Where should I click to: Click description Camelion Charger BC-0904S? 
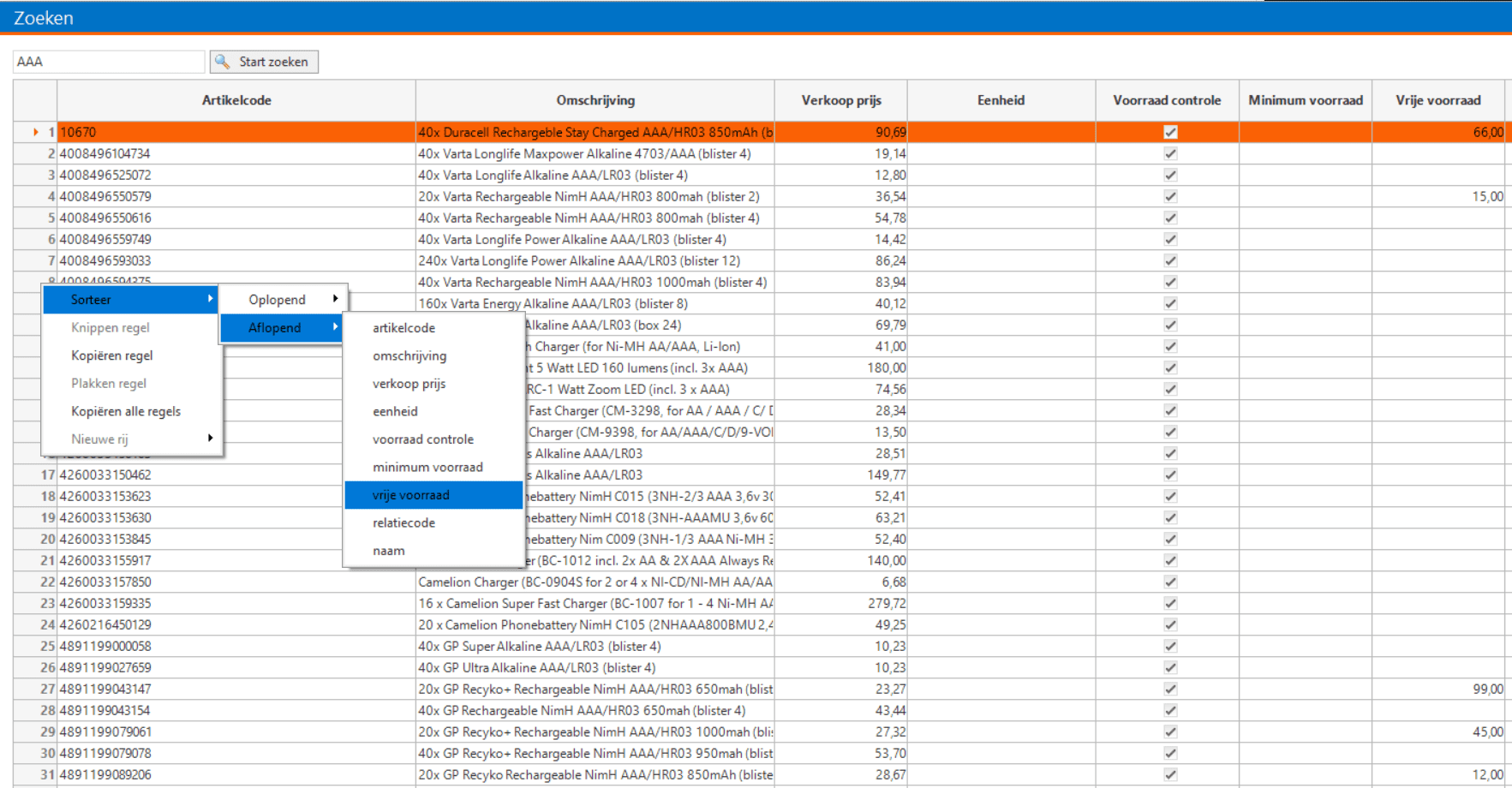pos(595,582)
